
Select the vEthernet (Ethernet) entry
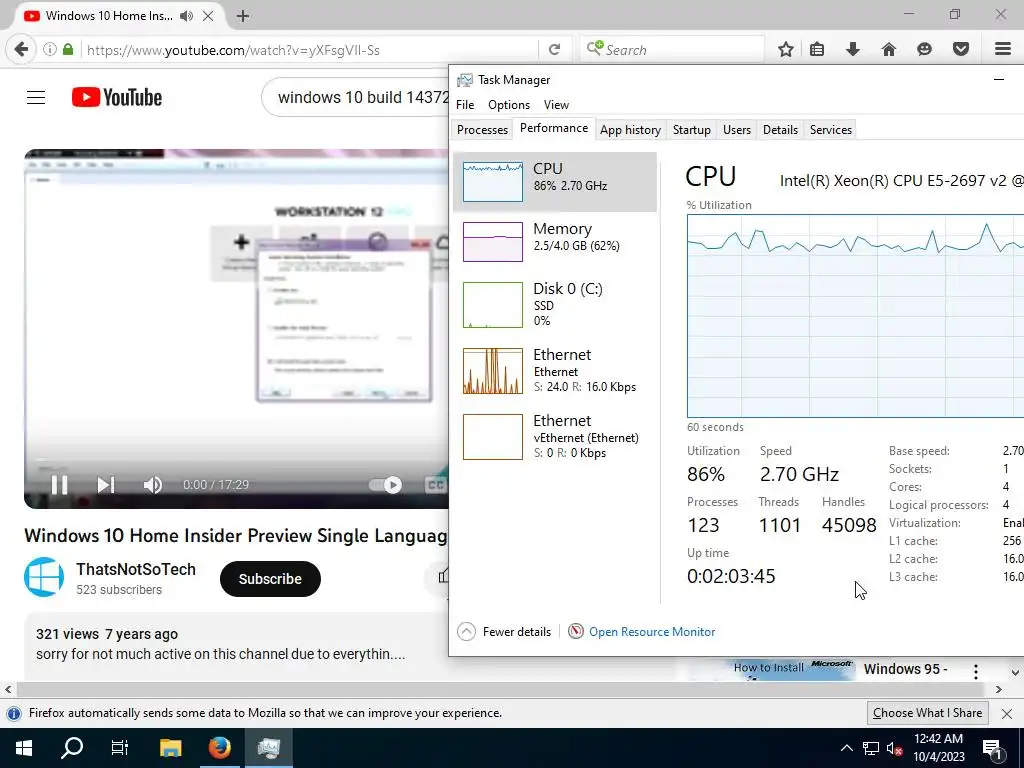pos(554,436)
